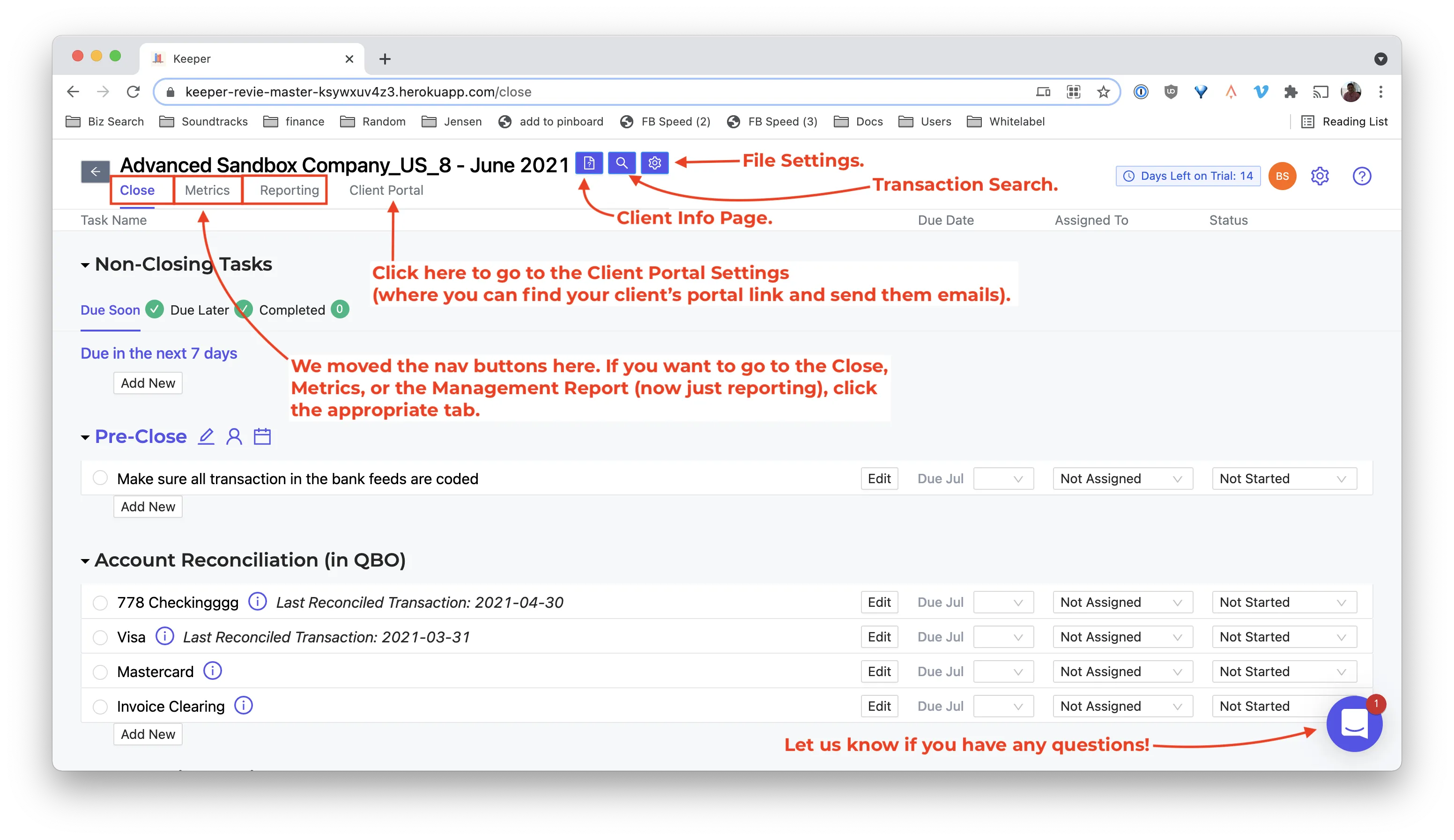Assign Pre-Close section via person icon
The width and height of the screenshot is (1454, 840).
click(x=234, y=436)
